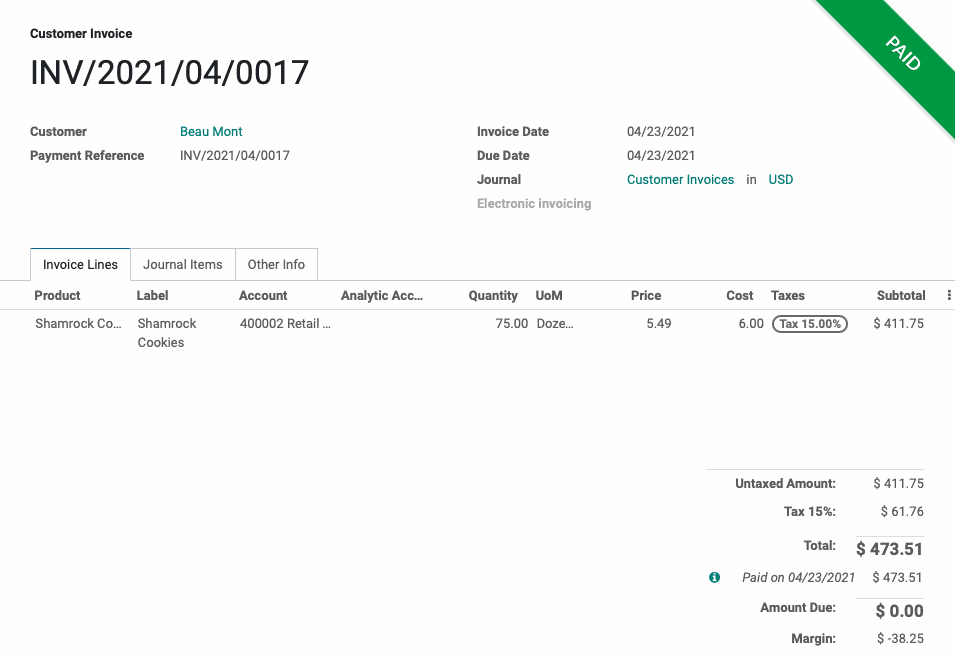Click the Shamrock Co... product cell
Viewport: 955px width, 660px height.
point(79,323)
